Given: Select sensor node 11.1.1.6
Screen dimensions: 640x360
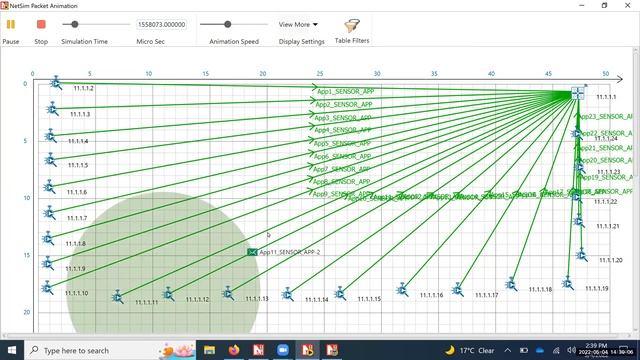Looking at the screenshot, I should 49,187.
